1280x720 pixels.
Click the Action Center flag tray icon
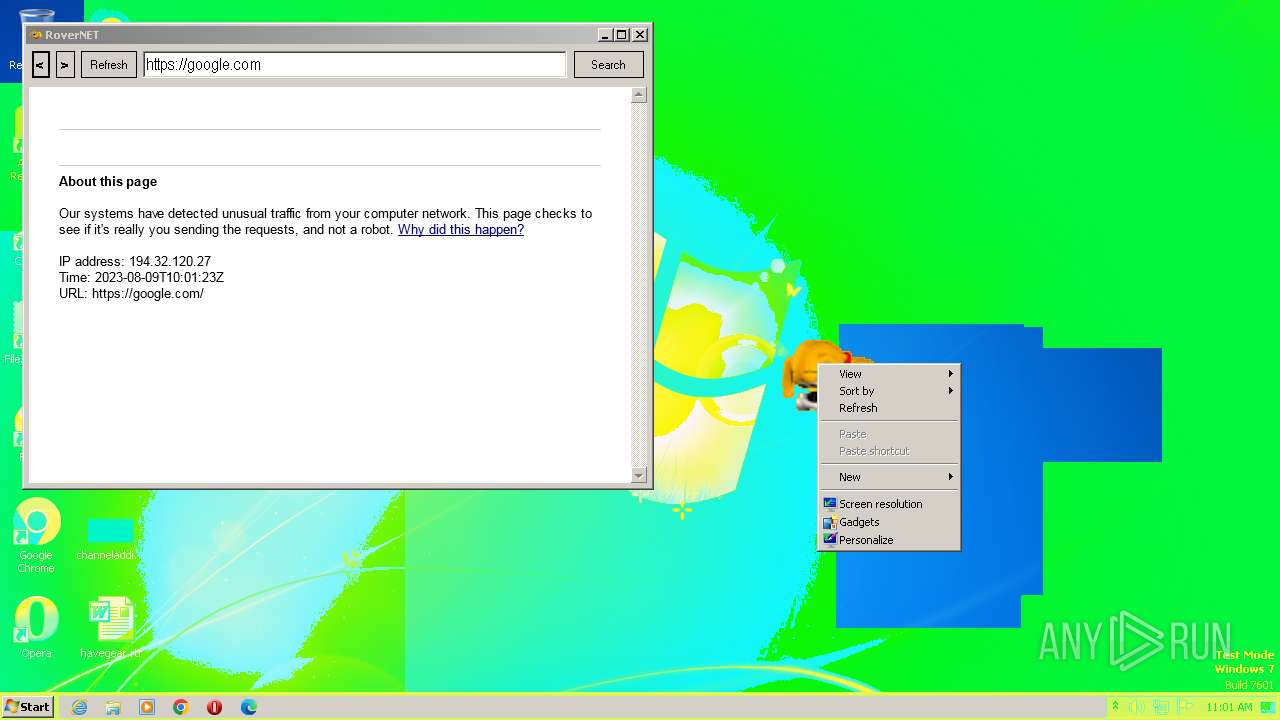point(1187,707)
